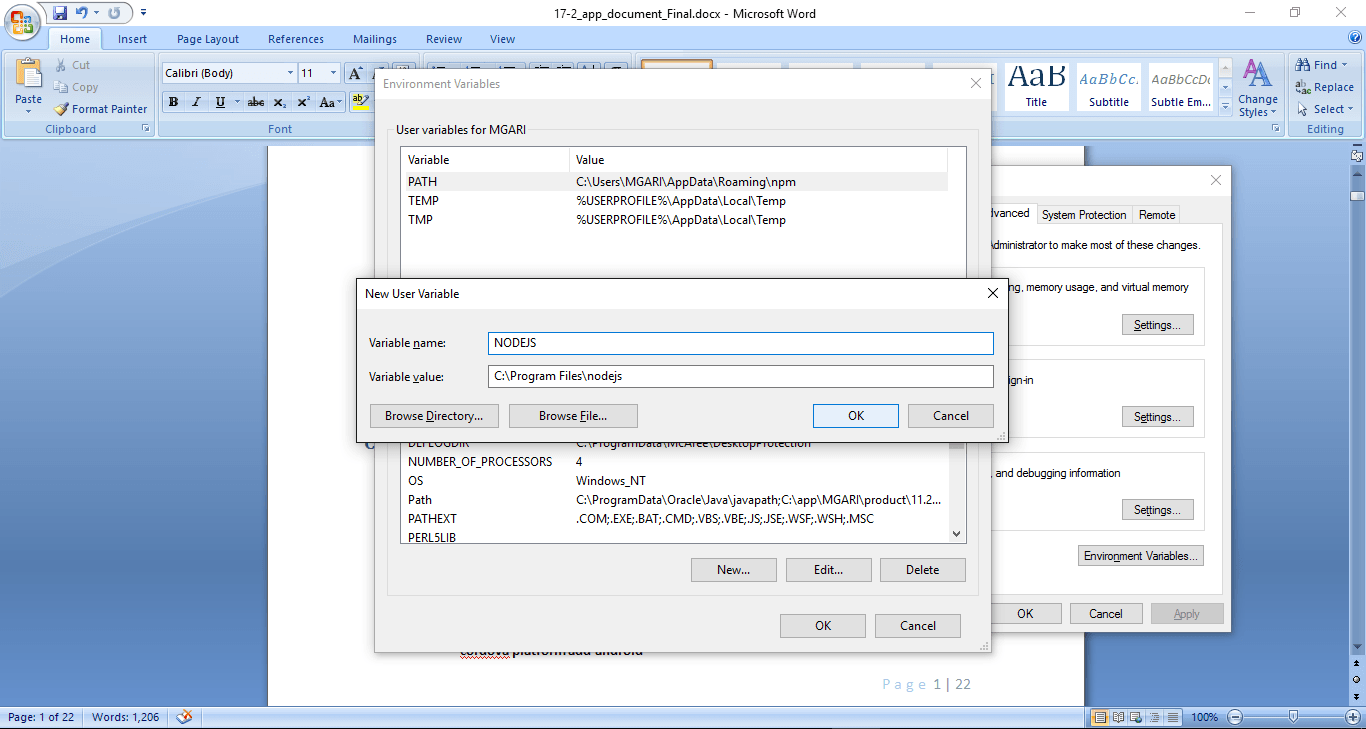Grow the font size

[x=355, y=73]
